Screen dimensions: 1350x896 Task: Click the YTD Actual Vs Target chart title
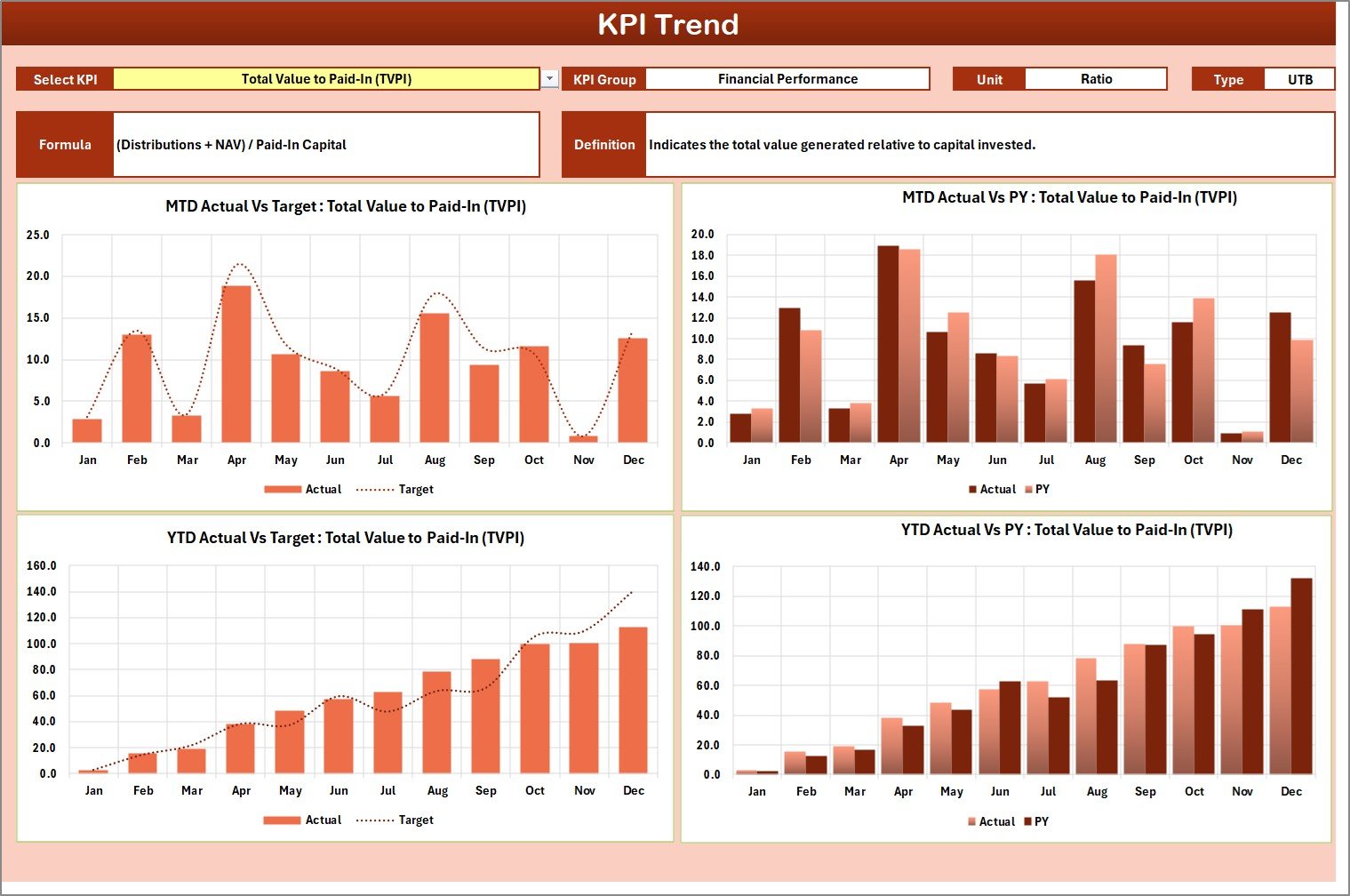[x=346, y=538]
